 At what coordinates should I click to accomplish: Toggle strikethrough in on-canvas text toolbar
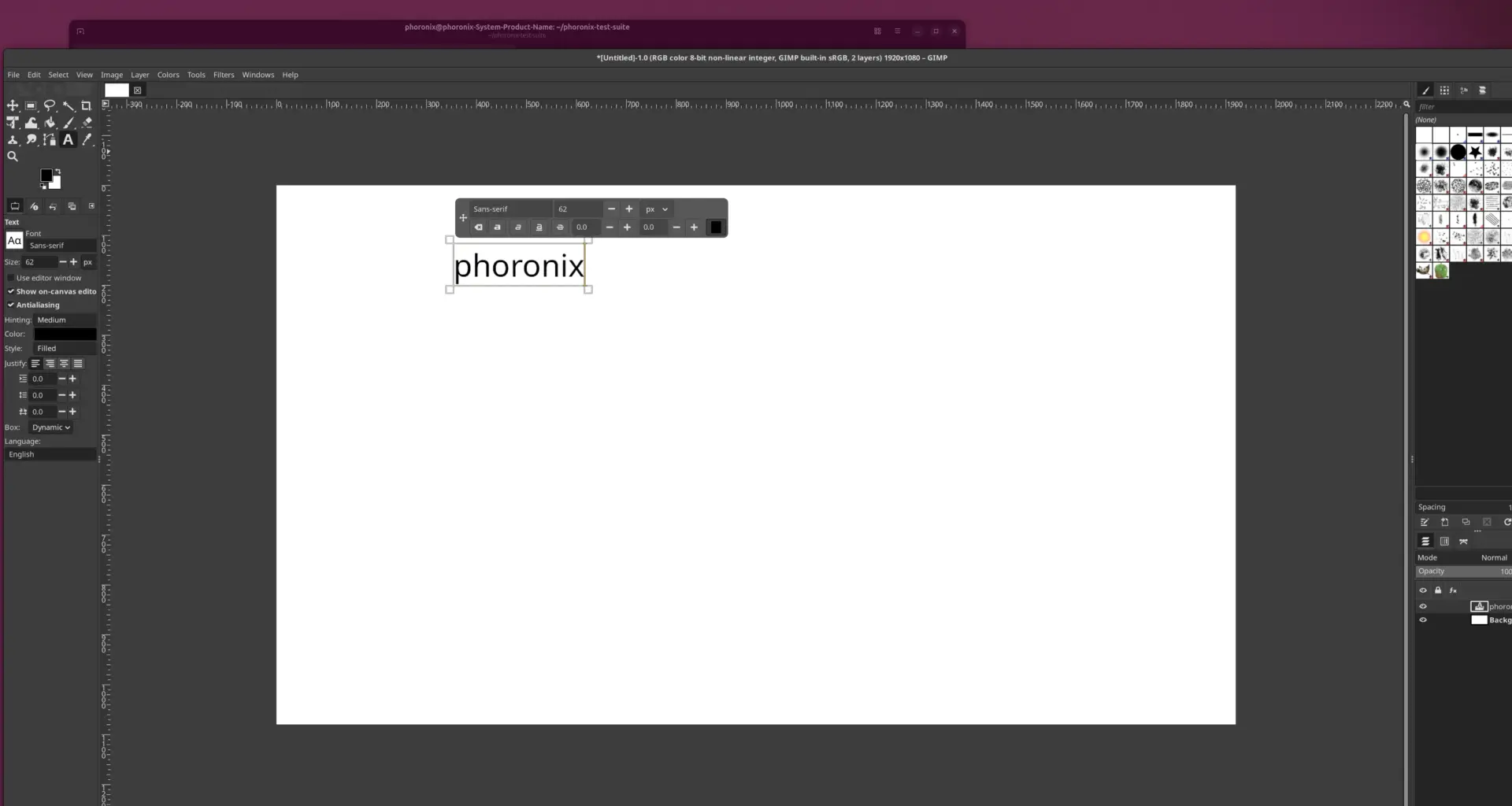click(x=560, y=227)
